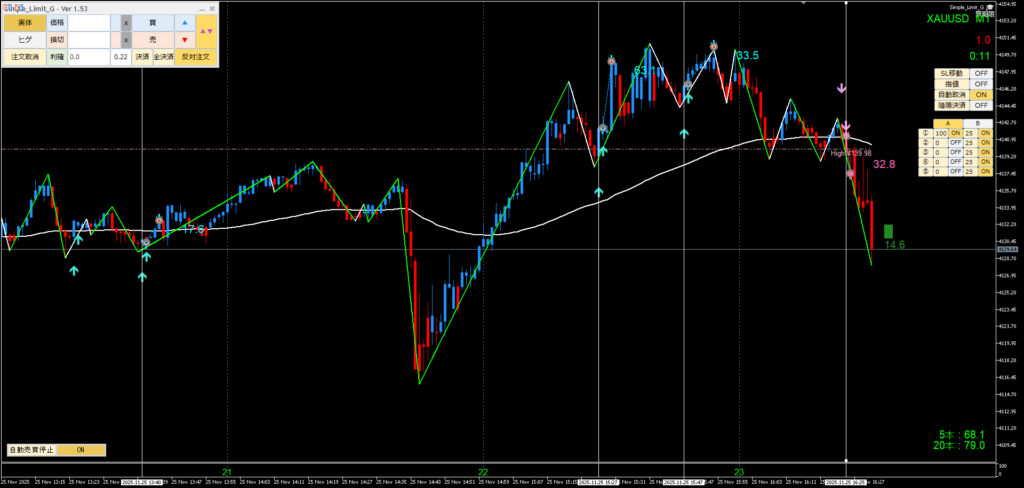Clear the 価格 field with its x icon
The width and height of the screenshot is (1024, 488).
click(x=125, y=22)
